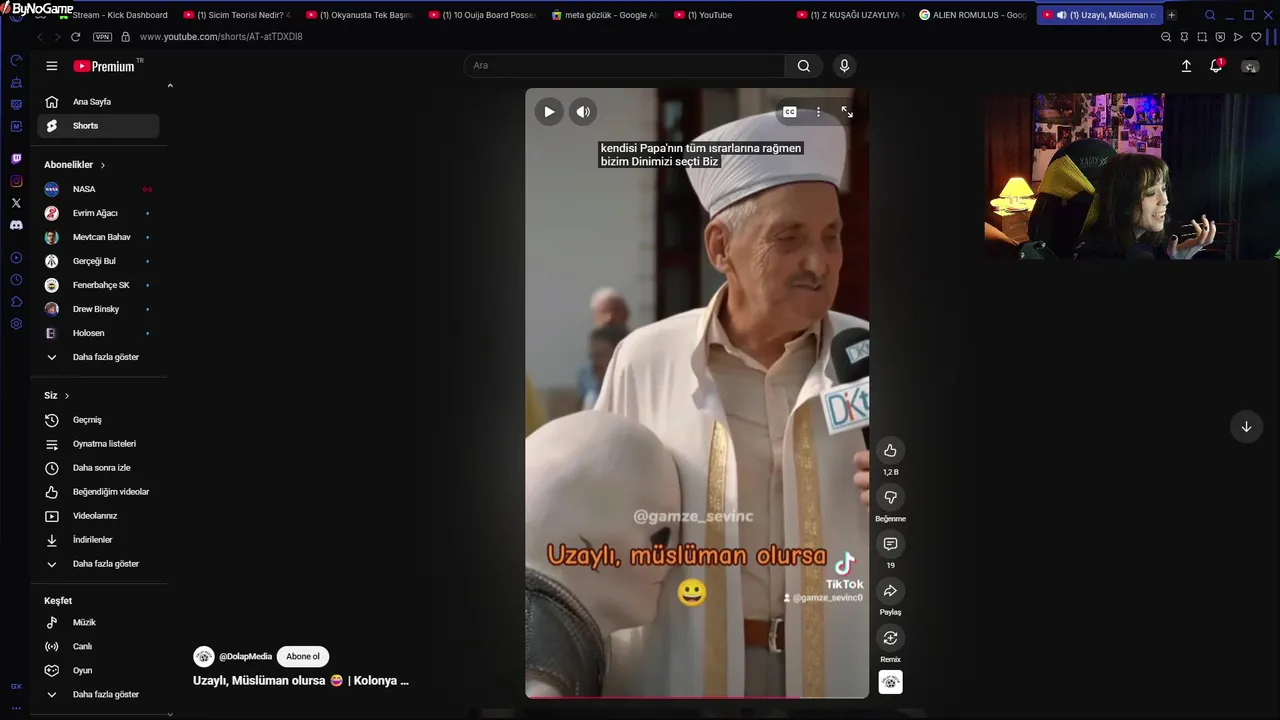Open a new browser tab
This screenshot has height=720, width=1280.
coord(1172,15)
